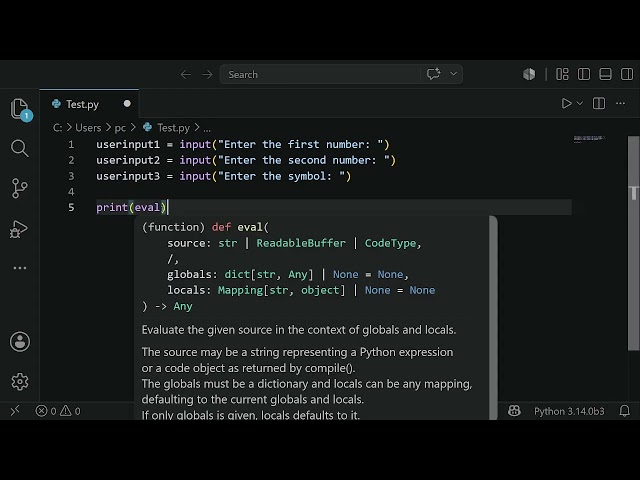This screenshot has height=480, width=640.
Task: Click print(eval) on line 5
Action: pyautogui.click(x=131, y=207)
